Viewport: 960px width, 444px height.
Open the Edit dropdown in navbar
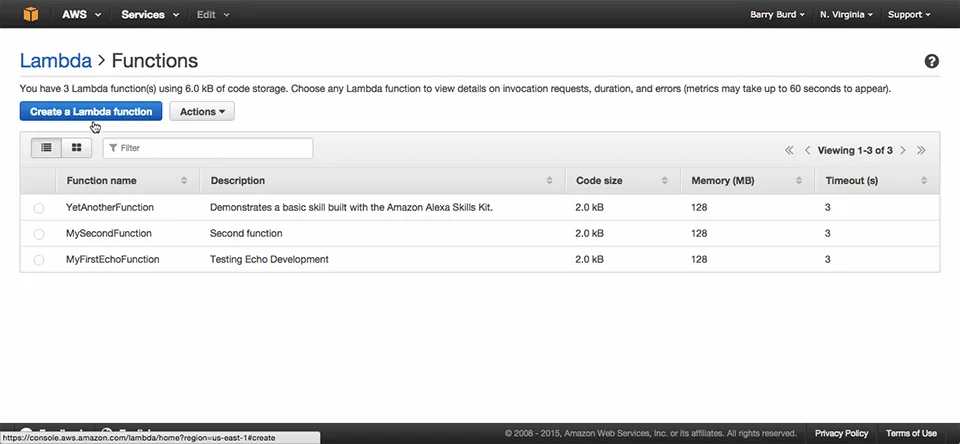(213, 14)
